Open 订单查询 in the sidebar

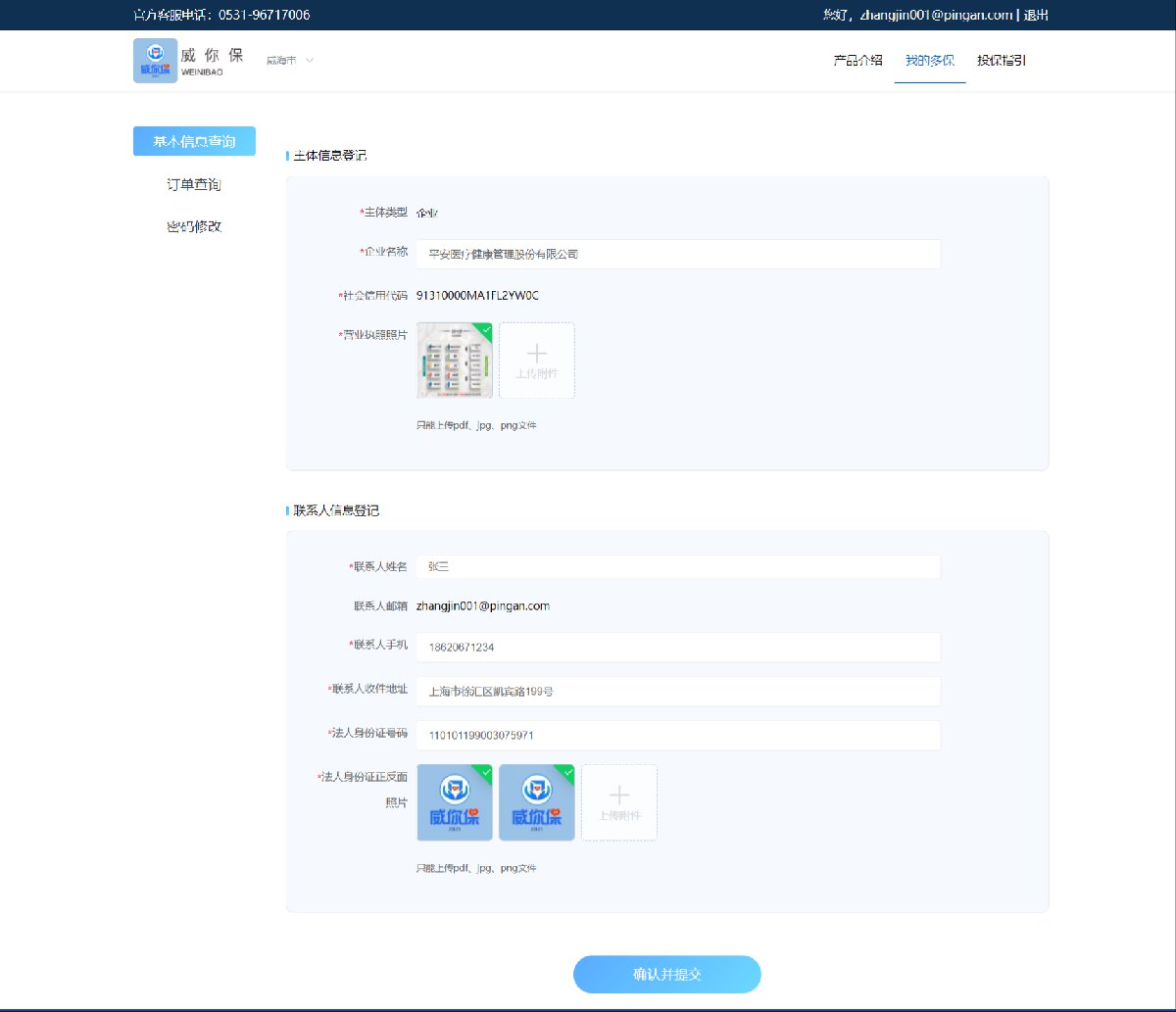click(x=194, y=184)
